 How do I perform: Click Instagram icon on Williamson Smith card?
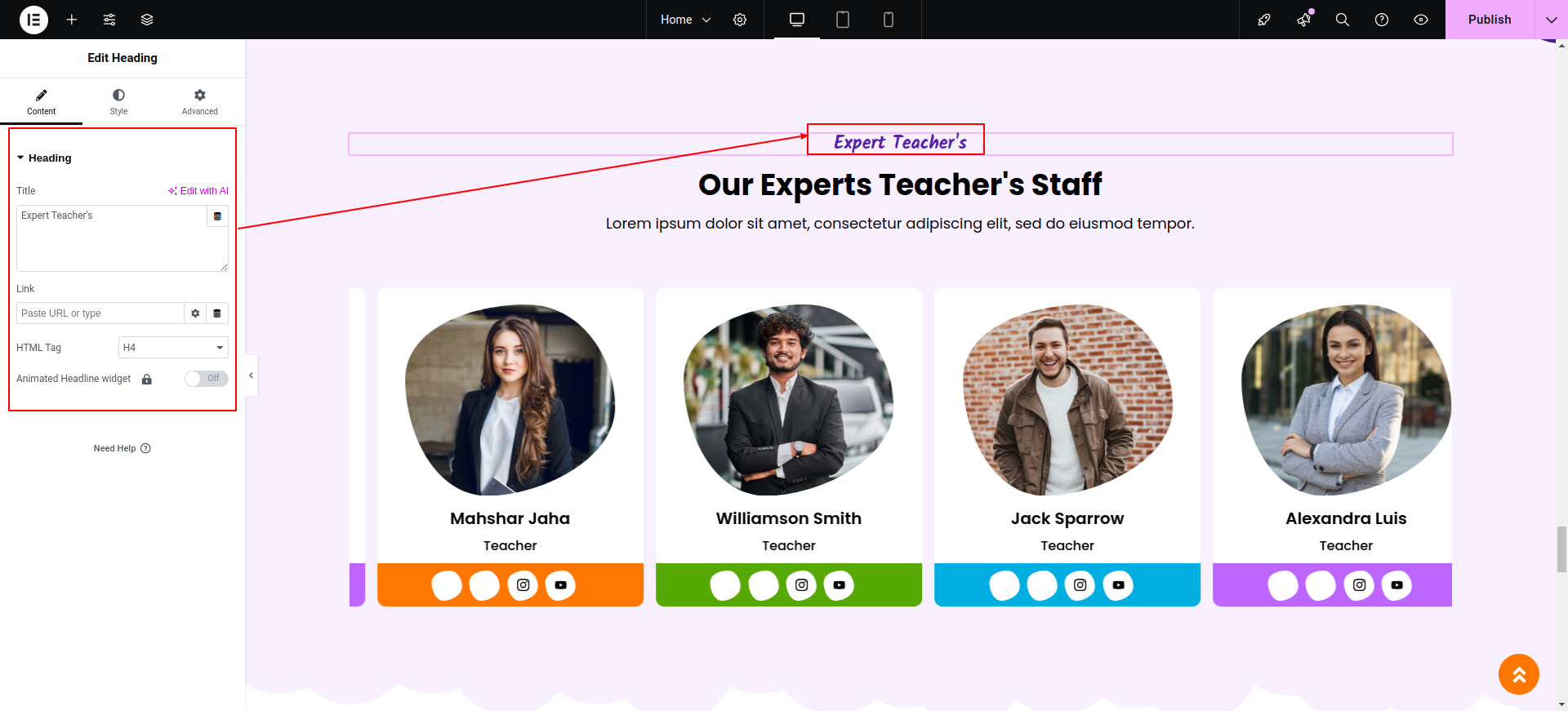tap(802, 585)
